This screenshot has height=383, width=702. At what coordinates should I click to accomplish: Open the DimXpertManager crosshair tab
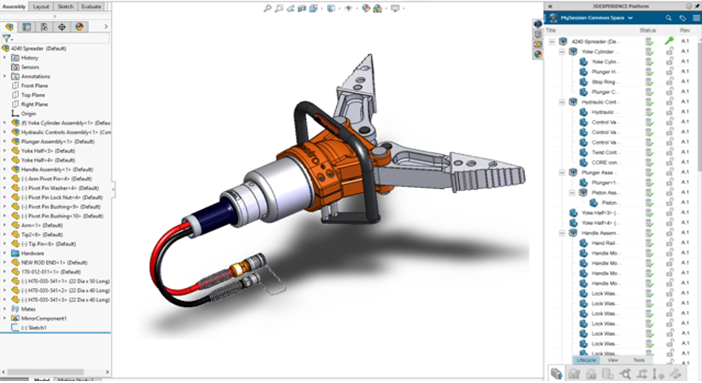point(62,27)
